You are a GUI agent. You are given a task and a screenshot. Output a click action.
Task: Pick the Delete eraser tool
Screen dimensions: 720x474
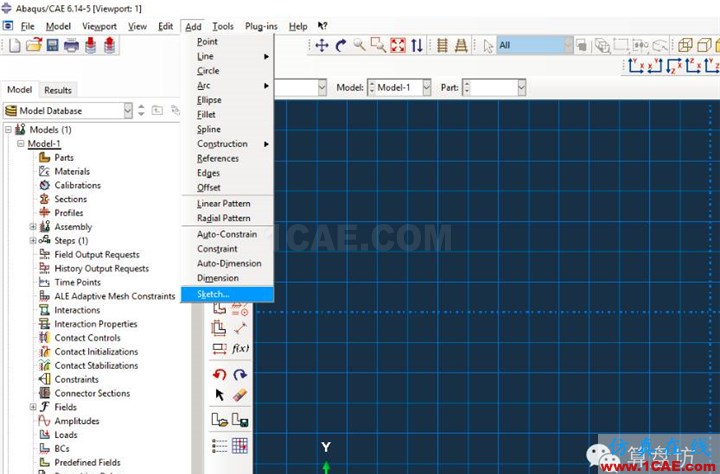[240, 395]
